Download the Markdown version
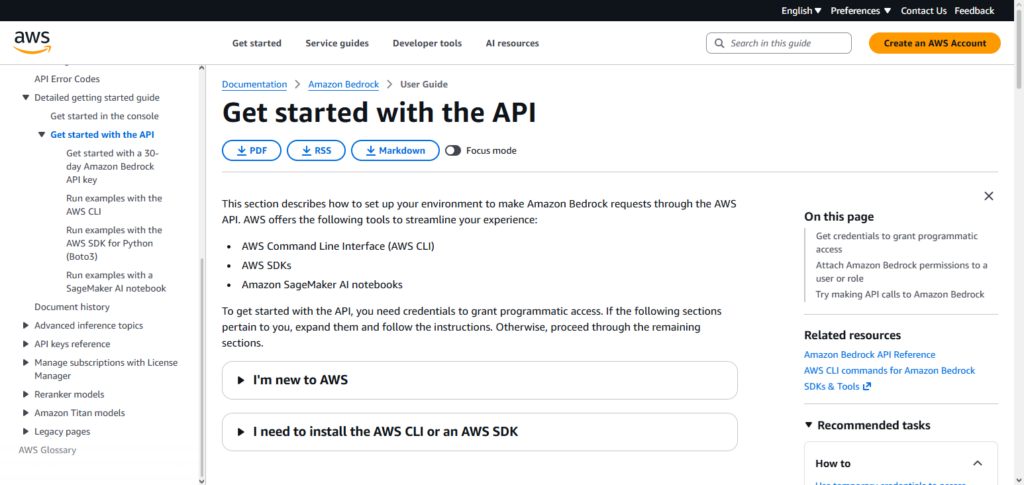Image resolution: width=1024 pixels, height=485 pixels. 395,151
